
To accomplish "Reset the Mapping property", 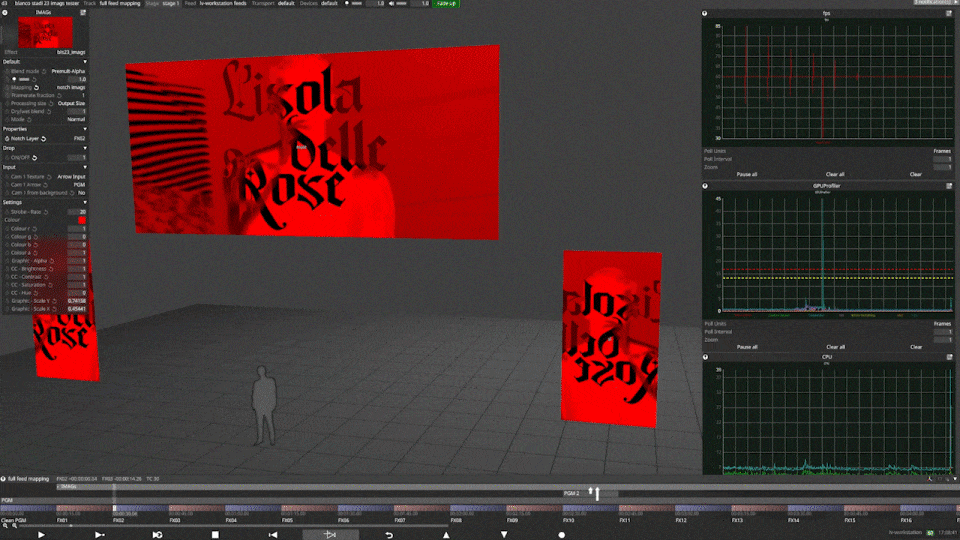I will 36,88.
